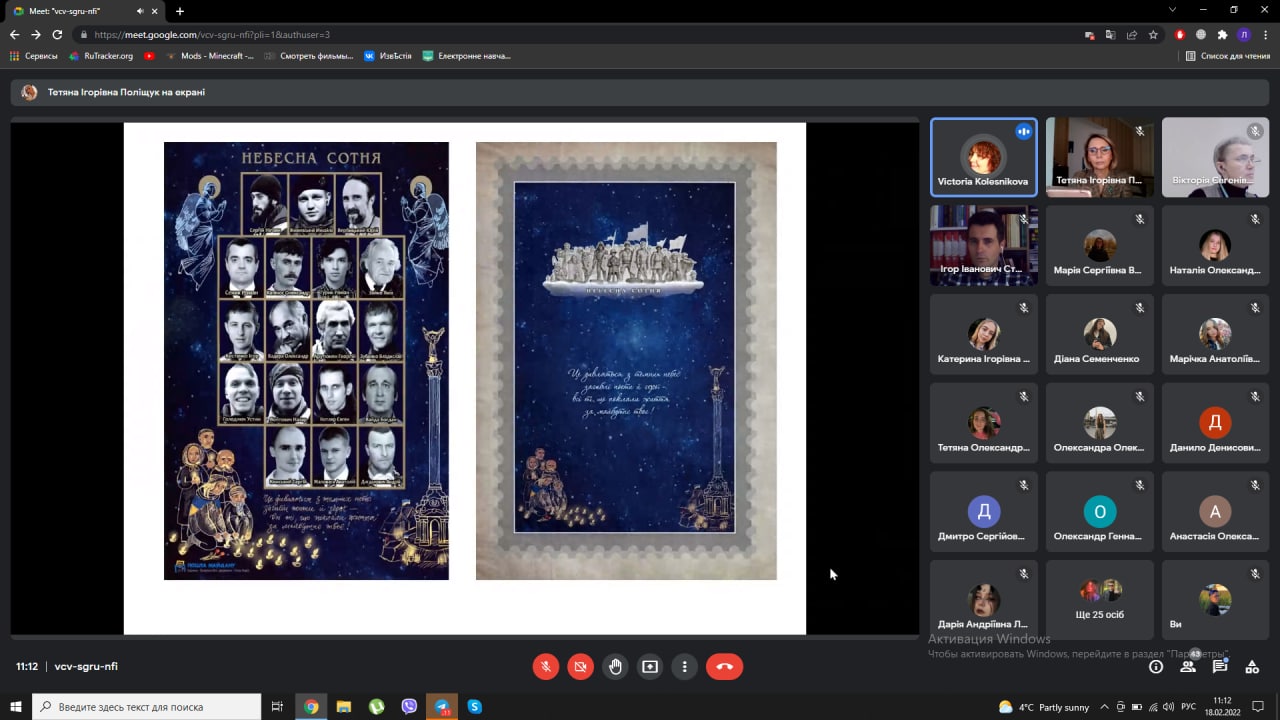Open the meeting chat panel
Viewport: 1280px width, 720px height.
click(x=1220, y=666)
